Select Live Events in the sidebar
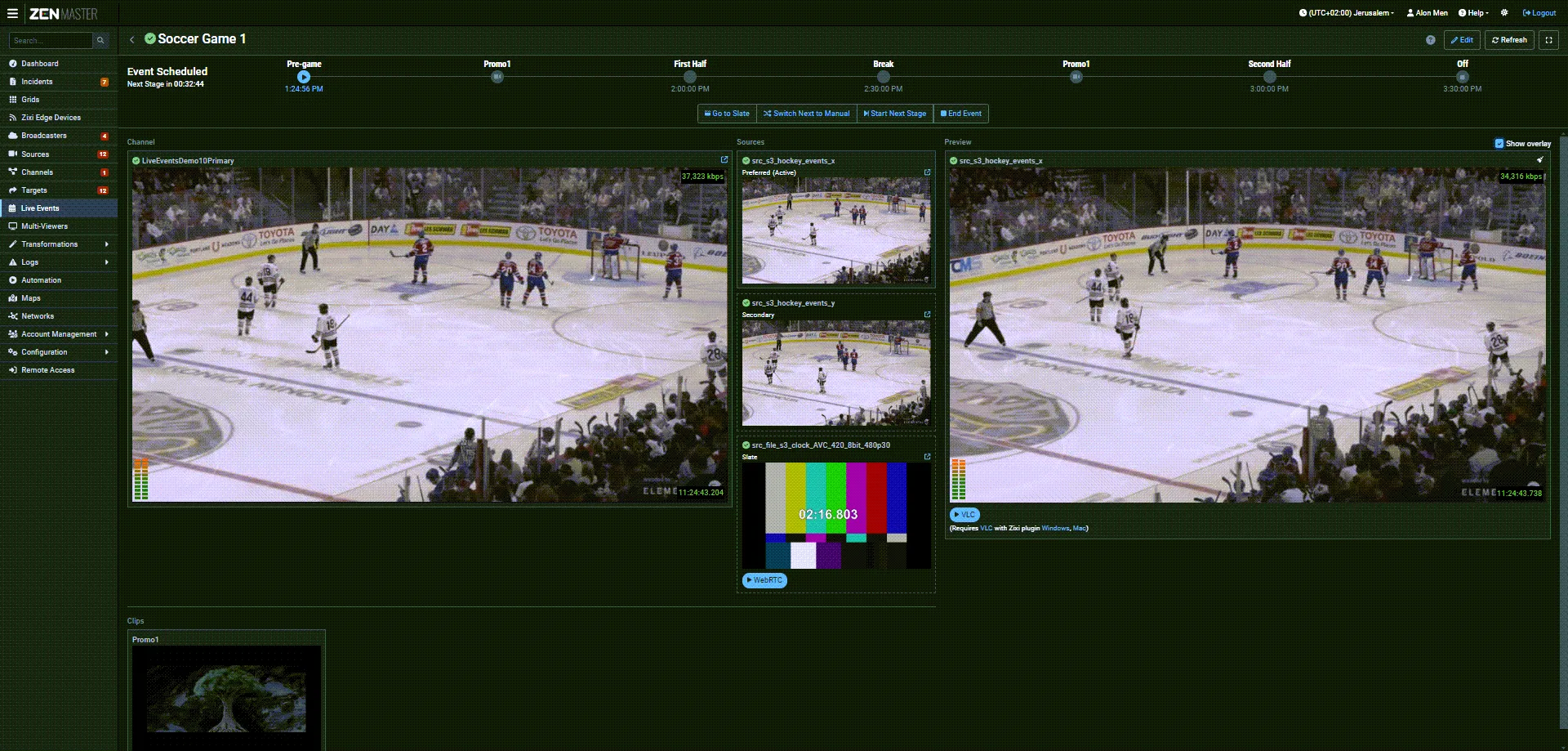This screenshot has height=751, width=1568. point(59,208)
